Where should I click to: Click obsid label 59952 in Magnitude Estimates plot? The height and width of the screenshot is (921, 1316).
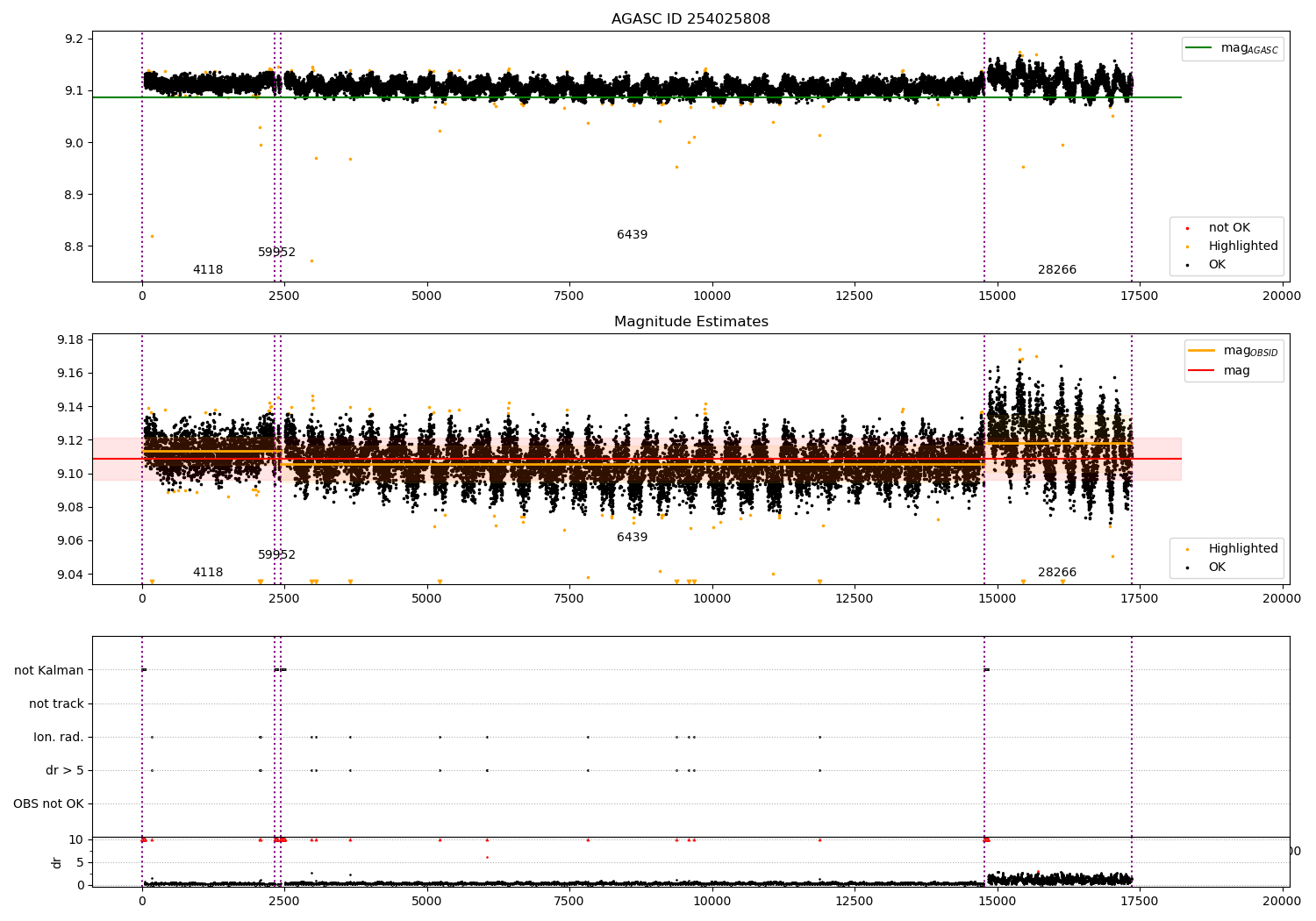pos(277,555)
